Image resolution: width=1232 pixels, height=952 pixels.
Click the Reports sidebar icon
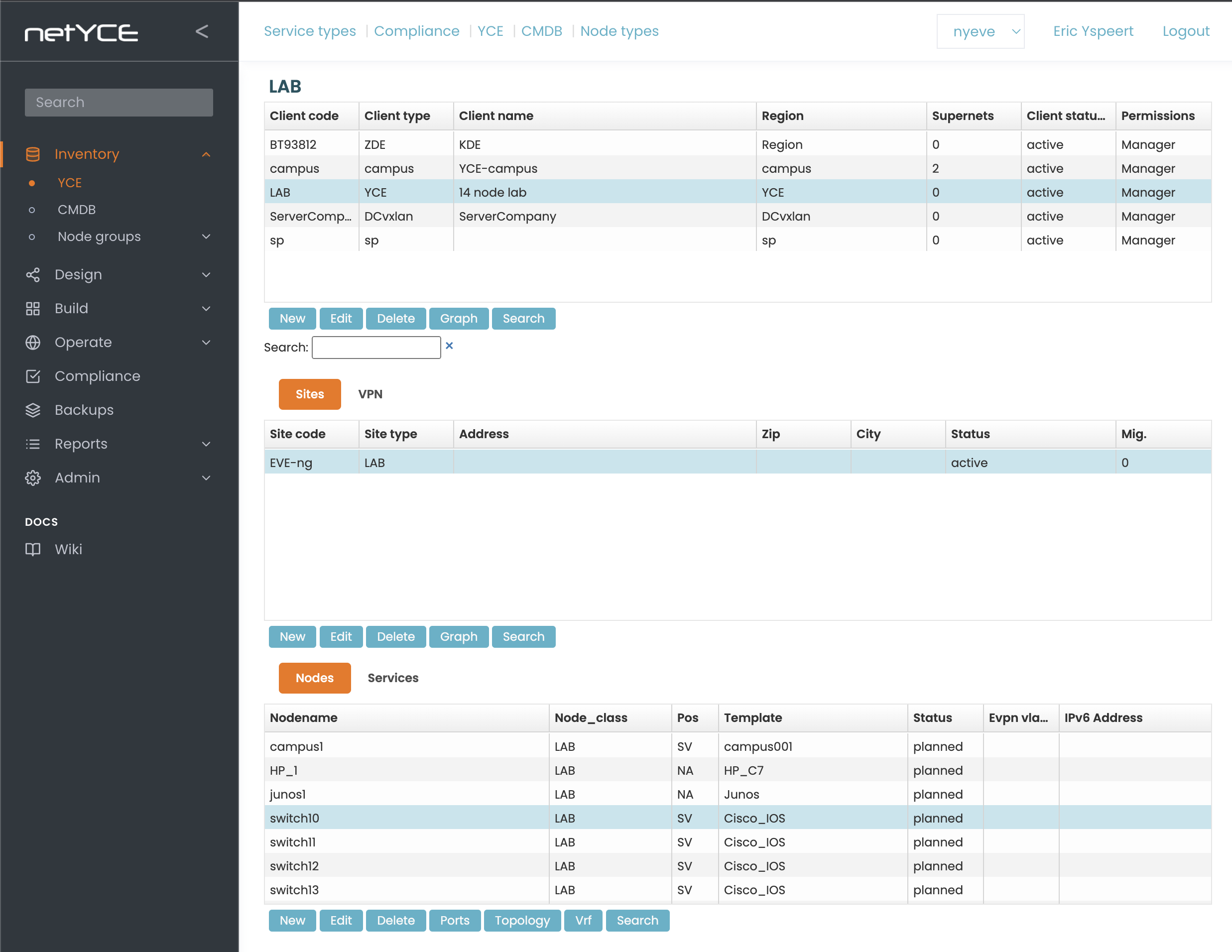[x=34, y=444]
